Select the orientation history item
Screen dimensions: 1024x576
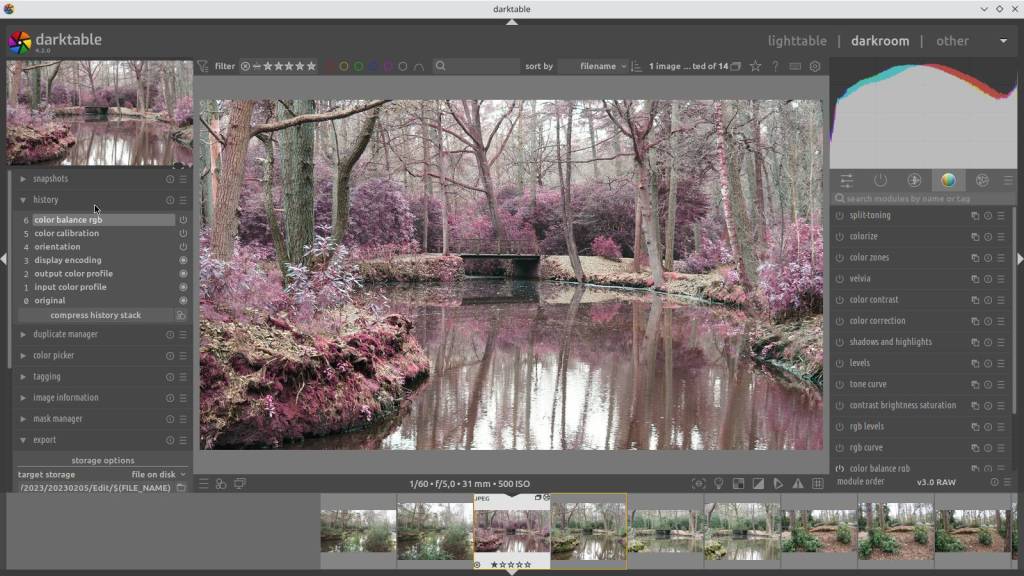[x=57, y=247]
